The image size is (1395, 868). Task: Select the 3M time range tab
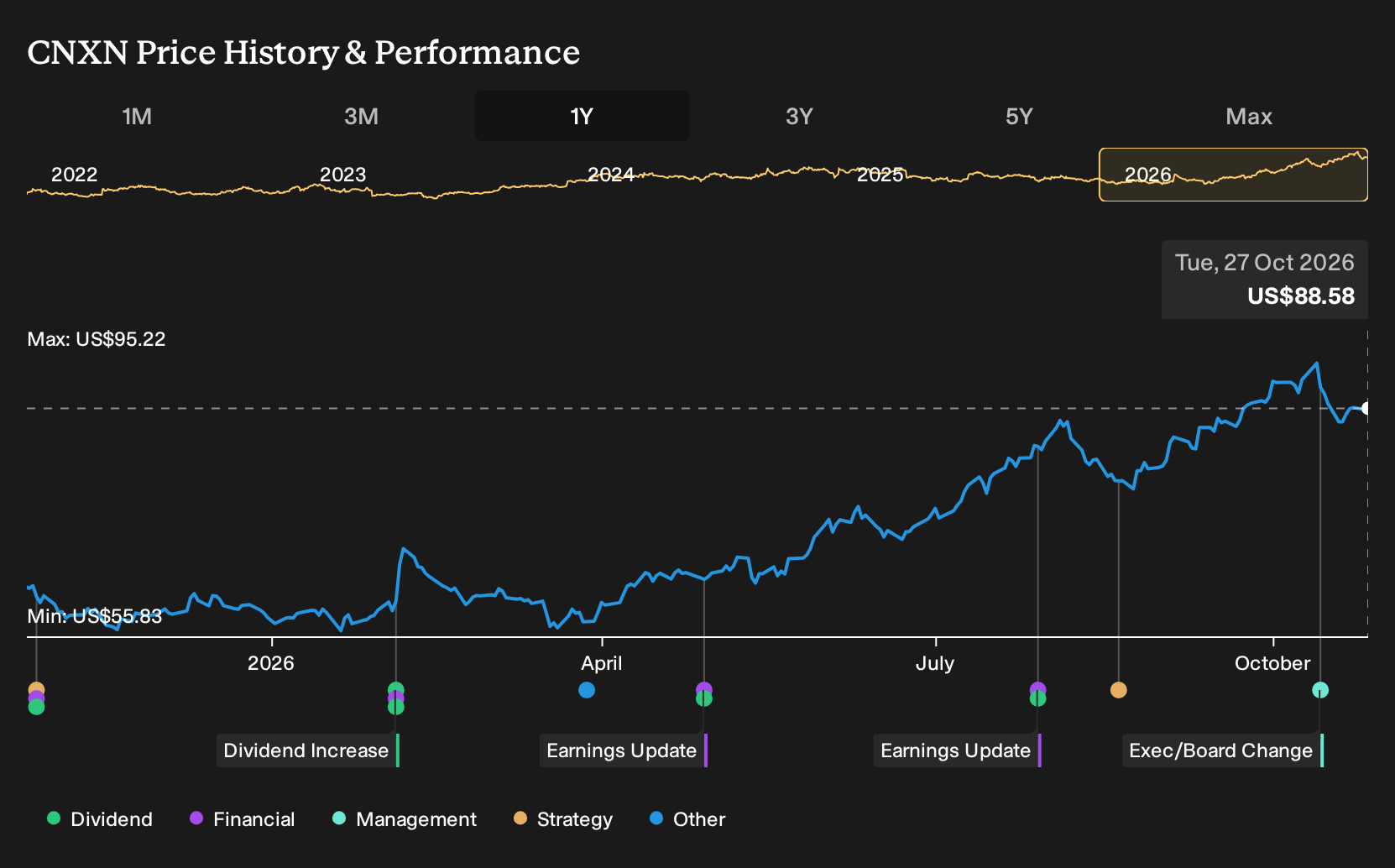pyautogui.click(x=361, y=116)
